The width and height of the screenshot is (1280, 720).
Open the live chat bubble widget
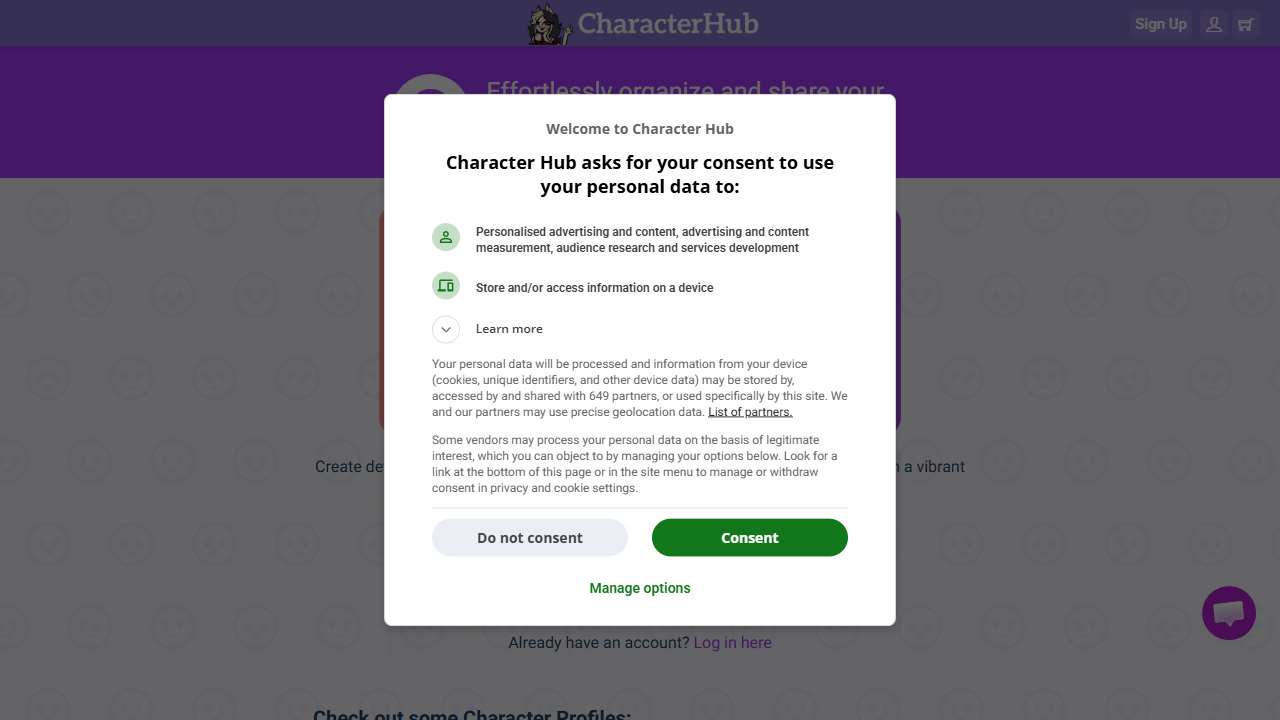click(1228, 612)
